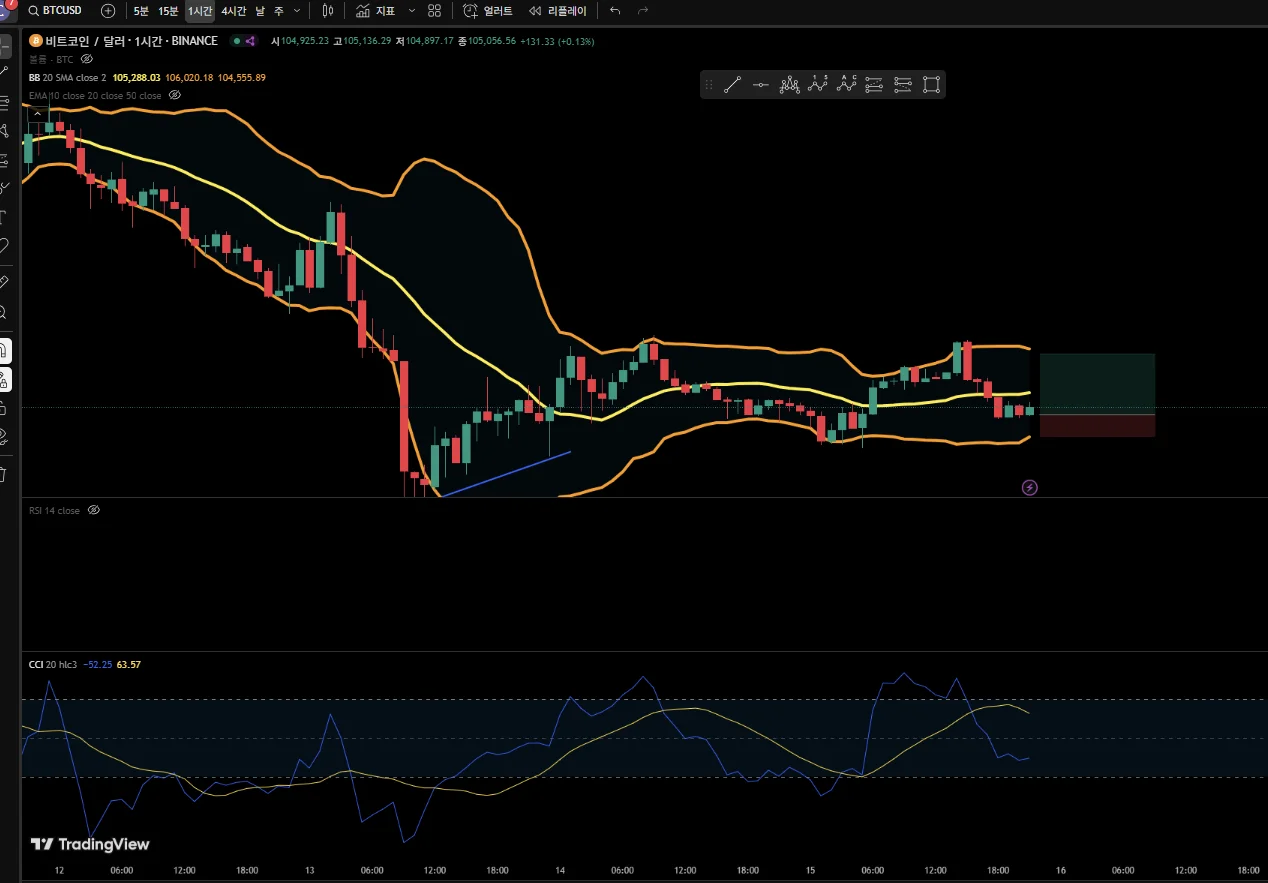
Task: Switch to the 15분 timeframe
Action: pos(168,11)
